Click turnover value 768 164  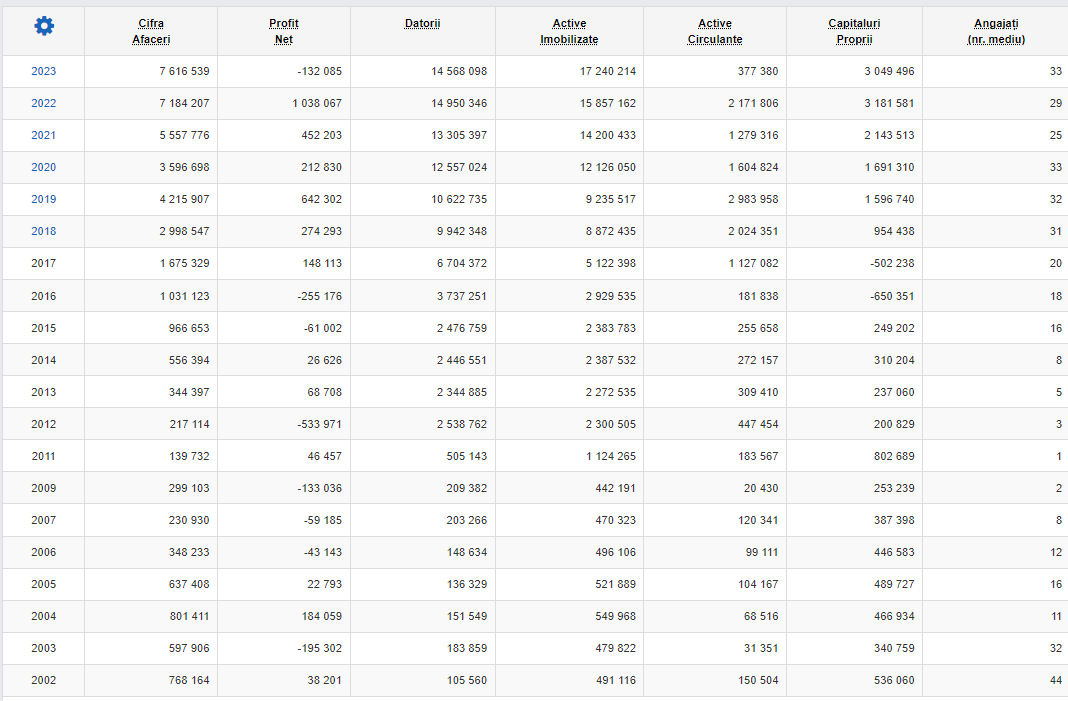[x=189, y=681]
